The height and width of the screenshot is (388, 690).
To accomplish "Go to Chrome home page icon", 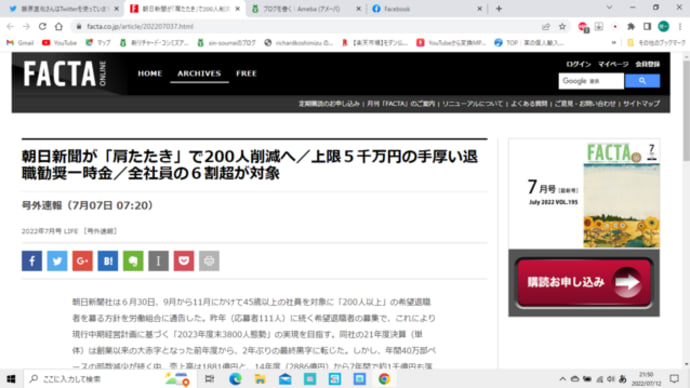I will (x=59, y=26).
